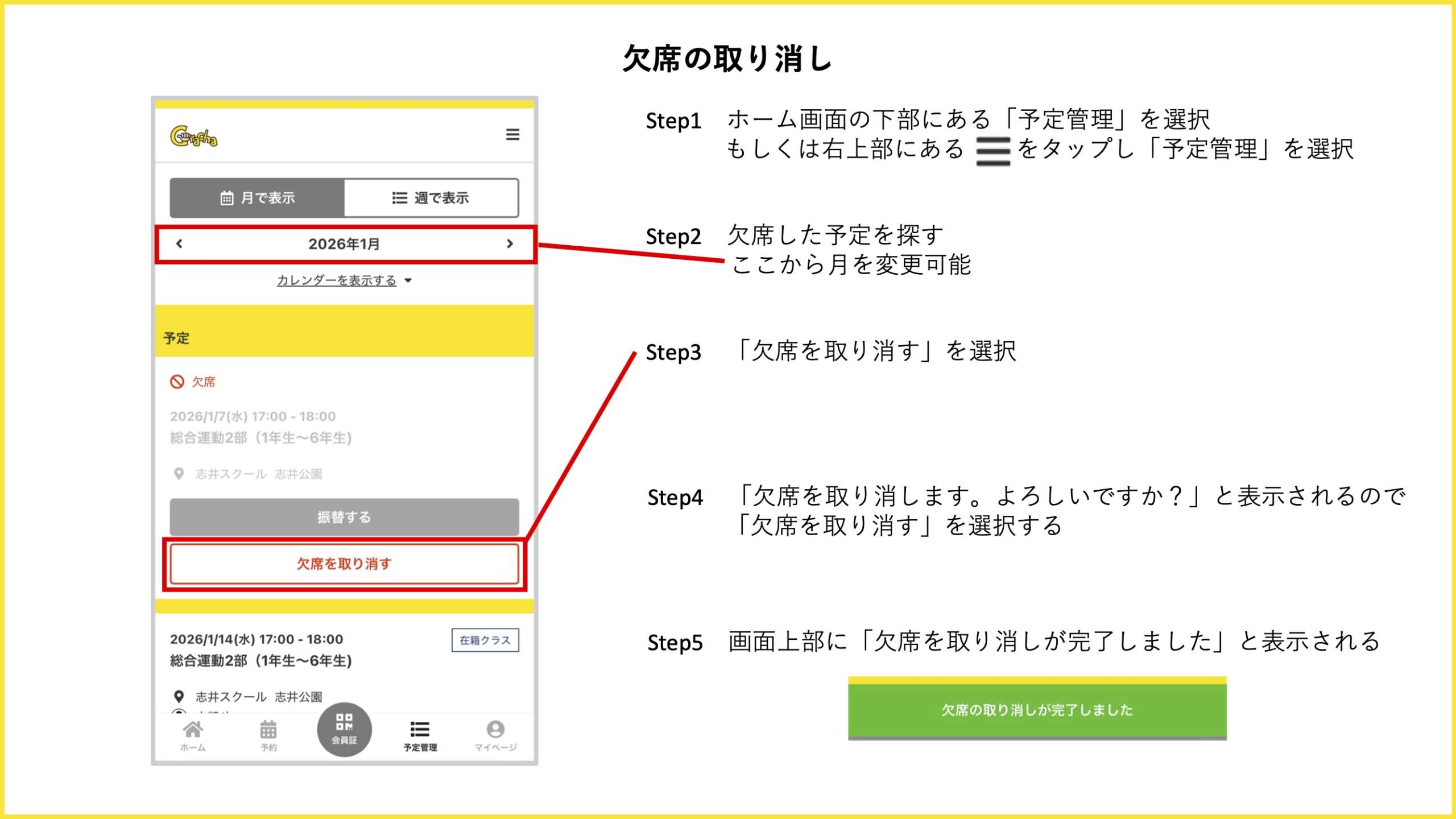Image resolution: width=1456 pixels, height=819 pixels.
Task: Go to previous month with left chevron
Action: click(x=179, y=244)
